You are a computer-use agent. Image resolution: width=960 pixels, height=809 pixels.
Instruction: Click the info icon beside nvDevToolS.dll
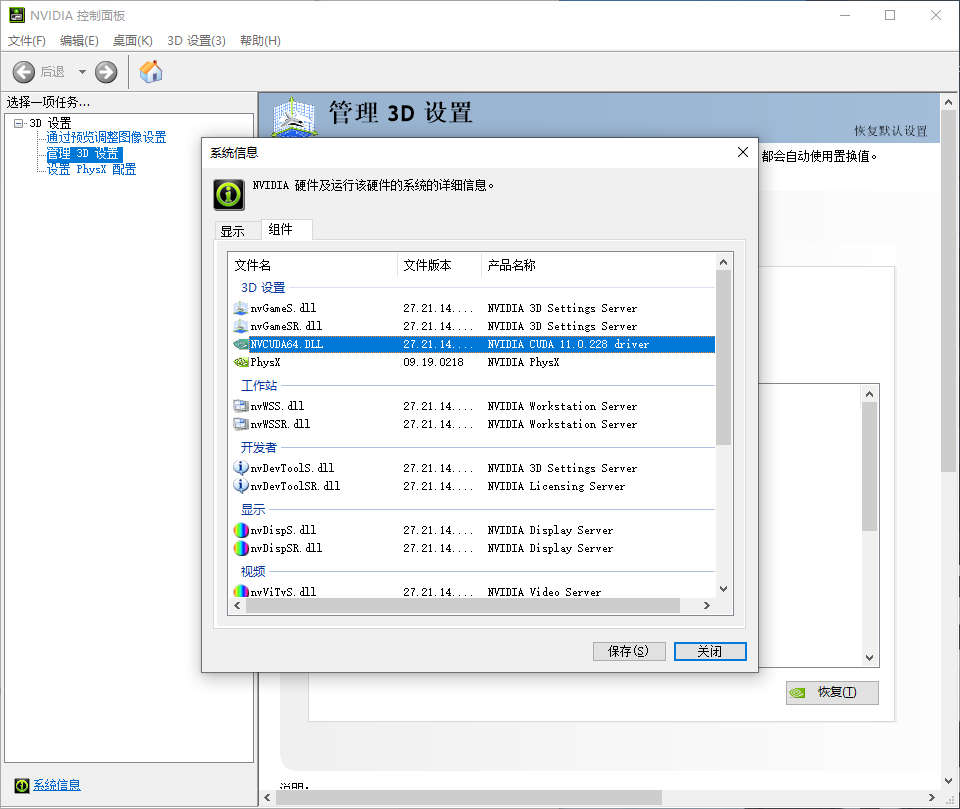point(241,468)
